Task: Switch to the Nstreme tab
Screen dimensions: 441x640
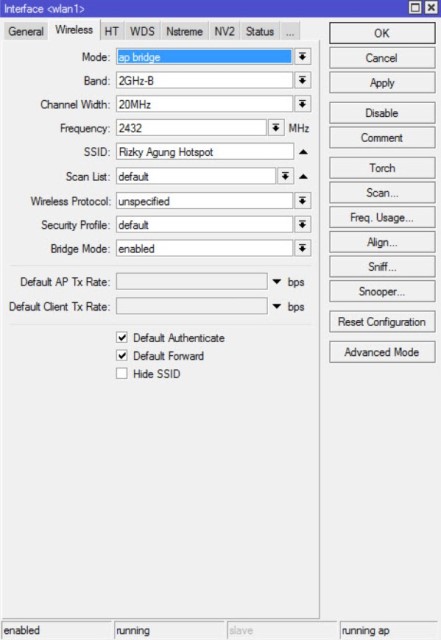Action: (184, 31)
